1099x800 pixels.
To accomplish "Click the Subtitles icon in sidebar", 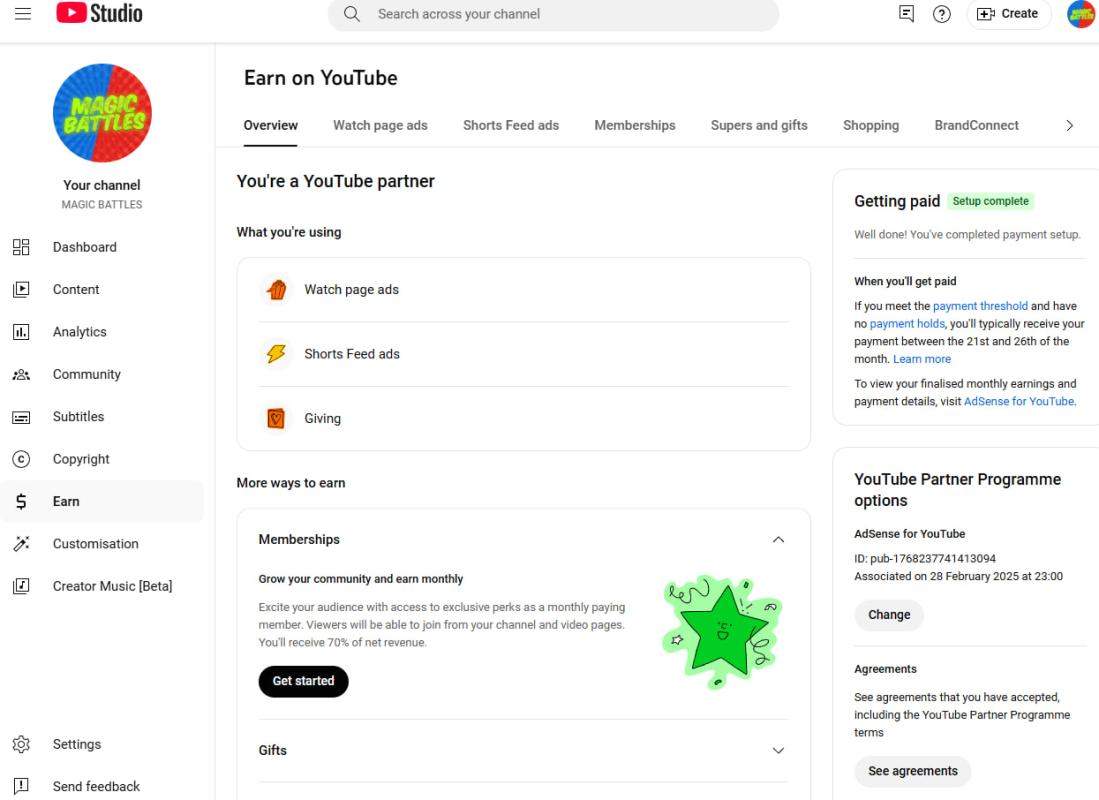I will point(21,417).
